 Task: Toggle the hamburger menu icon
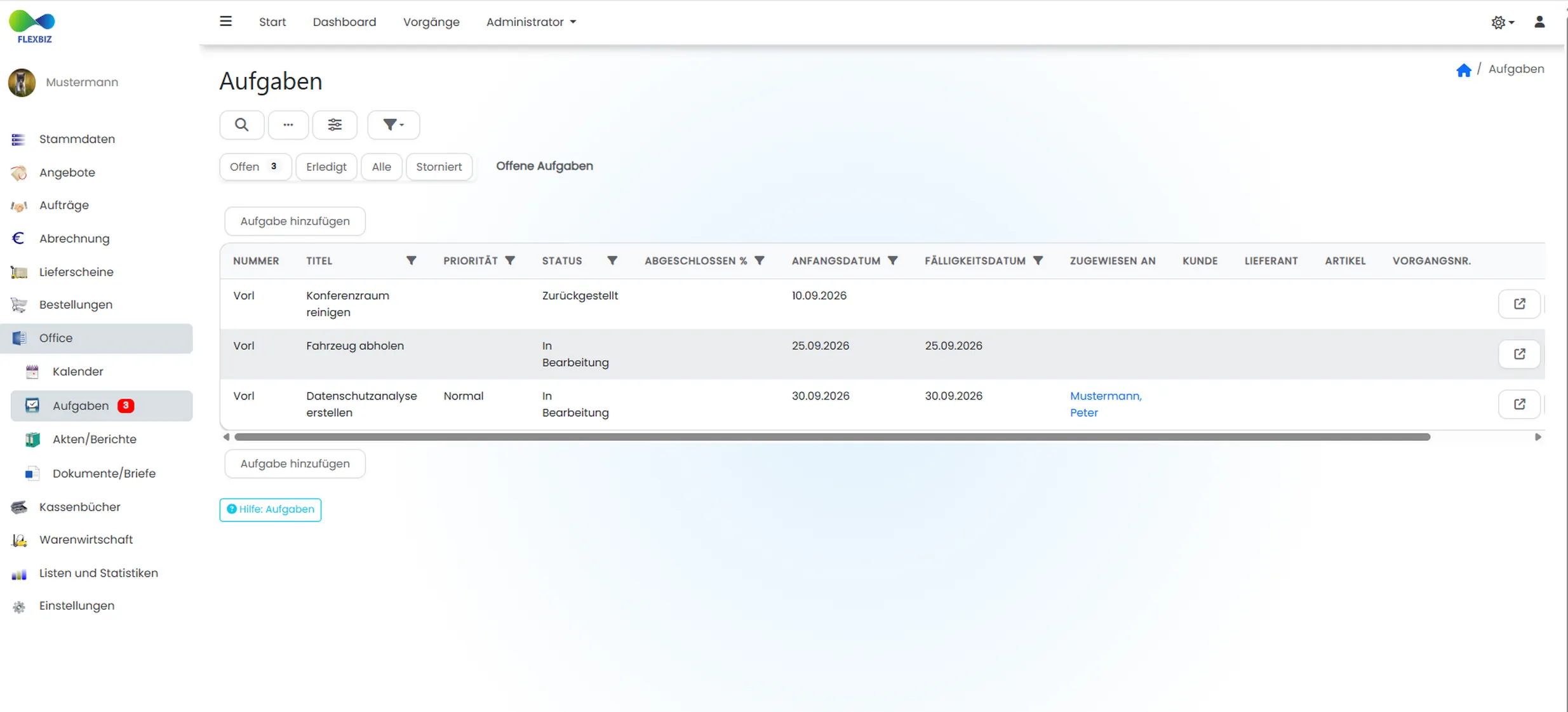click(x=225, y=22)
